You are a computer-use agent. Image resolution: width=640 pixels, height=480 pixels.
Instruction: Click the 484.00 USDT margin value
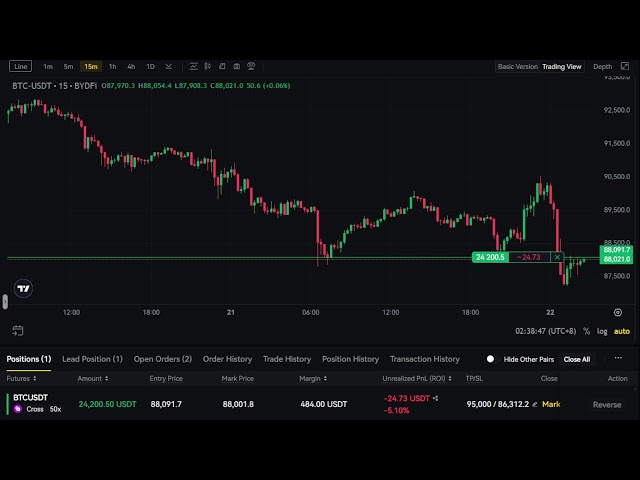point(324,404)
